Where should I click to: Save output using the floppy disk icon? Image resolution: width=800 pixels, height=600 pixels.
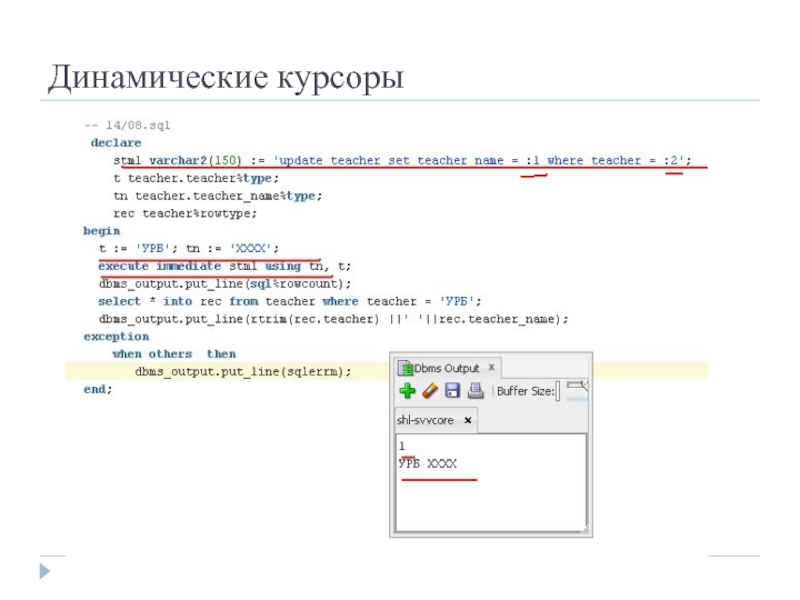click(452, 391)
